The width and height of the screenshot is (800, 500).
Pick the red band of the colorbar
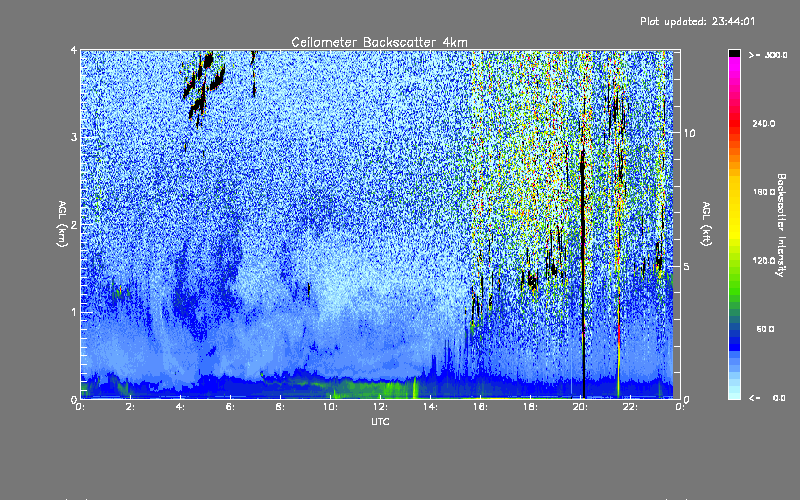734,125
